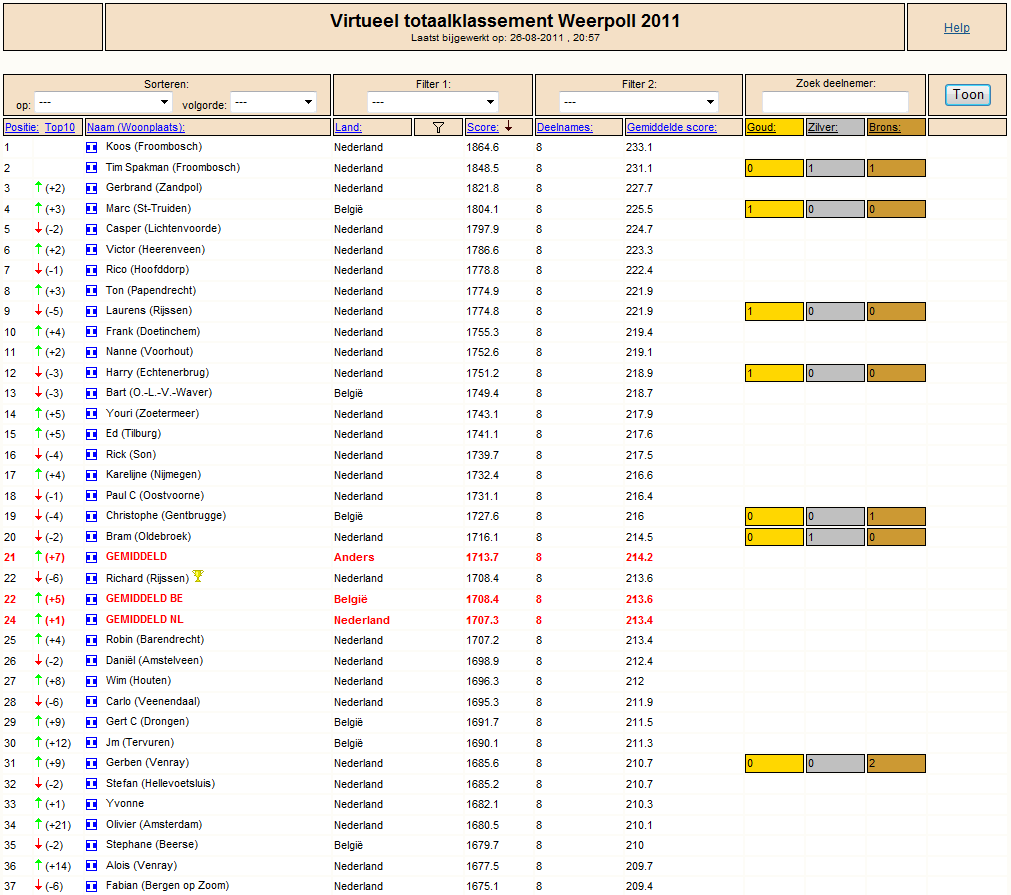The image size is (1011, 895).
Task: Sort by Gemiddelde score column header
Action: coord(671,127)
